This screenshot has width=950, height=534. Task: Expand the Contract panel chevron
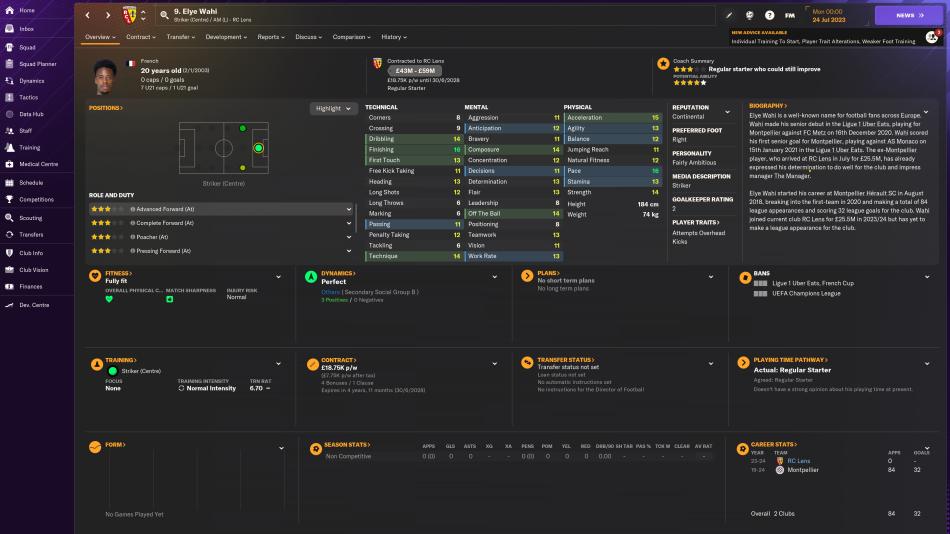pyautogui.click(x=495, y=364)
